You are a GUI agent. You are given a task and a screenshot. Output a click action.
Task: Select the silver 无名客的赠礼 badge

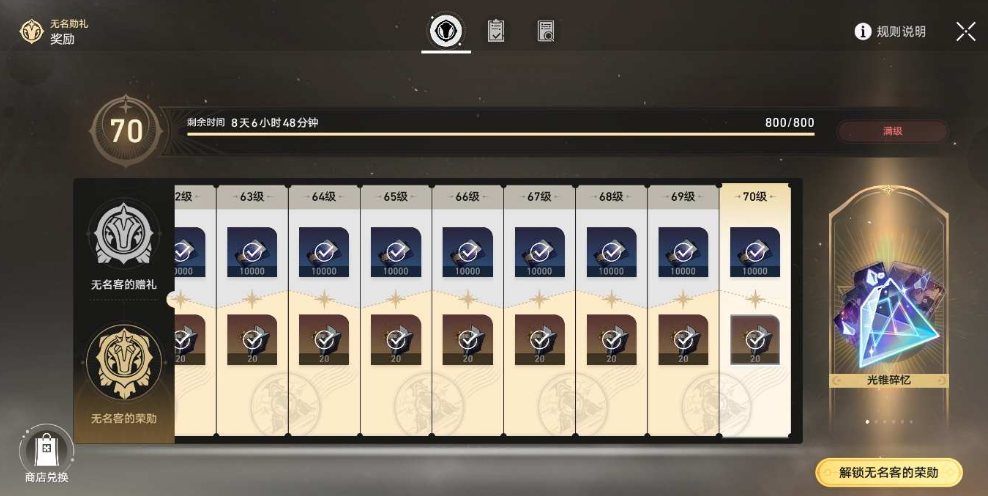coord(124,234)
